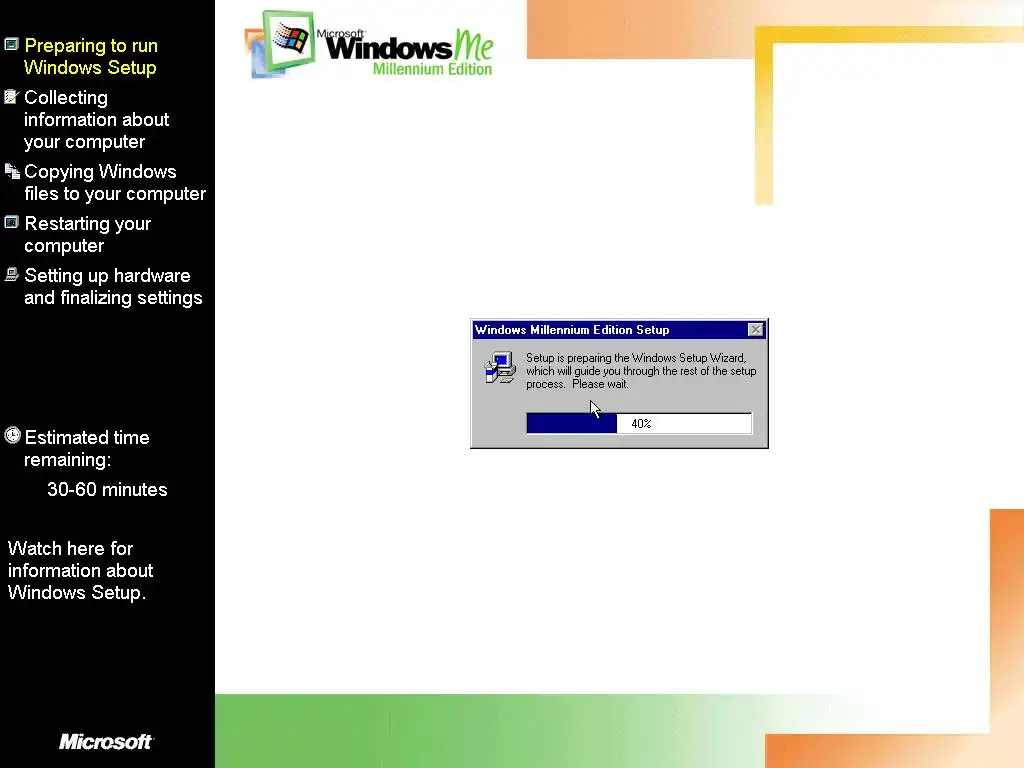
Task: Click the 'Watch here for information' text
Action: tap(80, 570)
